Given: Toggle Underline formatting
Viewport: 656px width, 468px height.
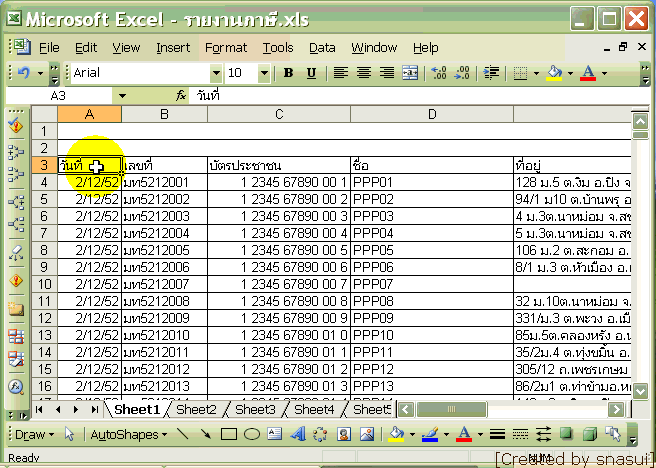Looking at the screenshot, I should pyautogui.click(x=311, y=73).
